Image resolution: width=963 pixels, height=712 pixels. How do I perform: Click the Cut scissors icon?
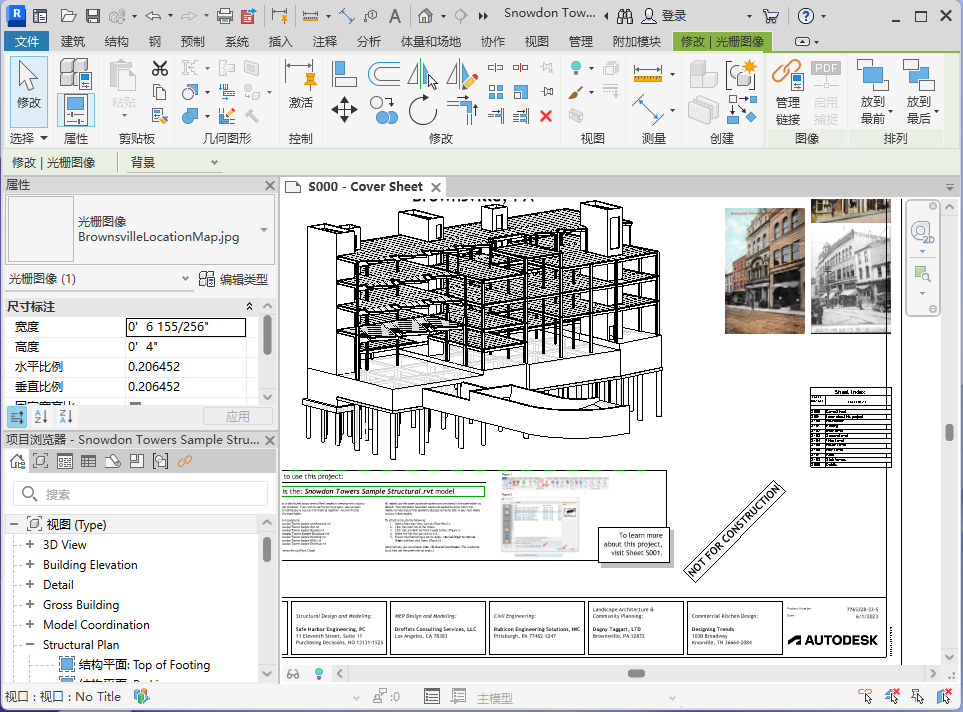[x=159, y=69]
